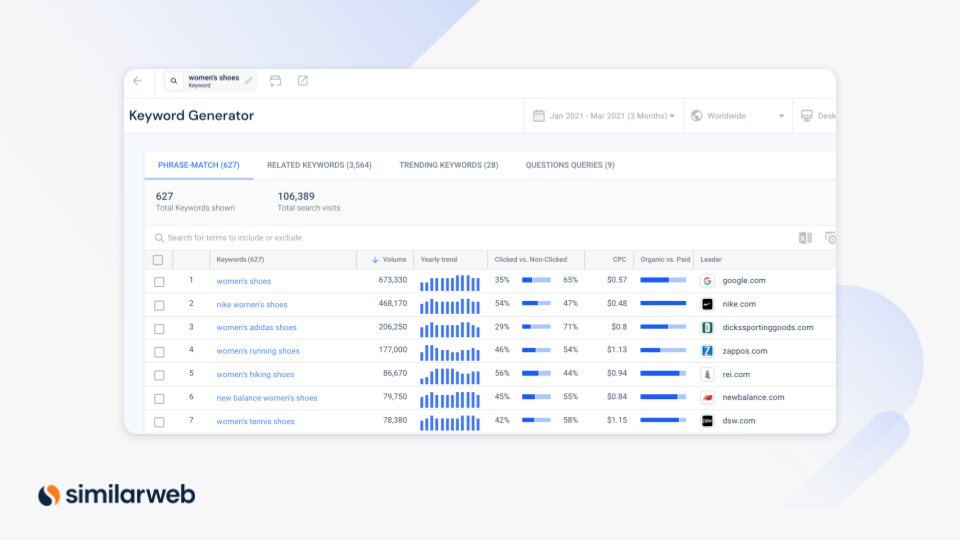The image size is (960, 540).
Task: Click the yearly trend chart for women's hiking shoes
Action: pos(450,376)
